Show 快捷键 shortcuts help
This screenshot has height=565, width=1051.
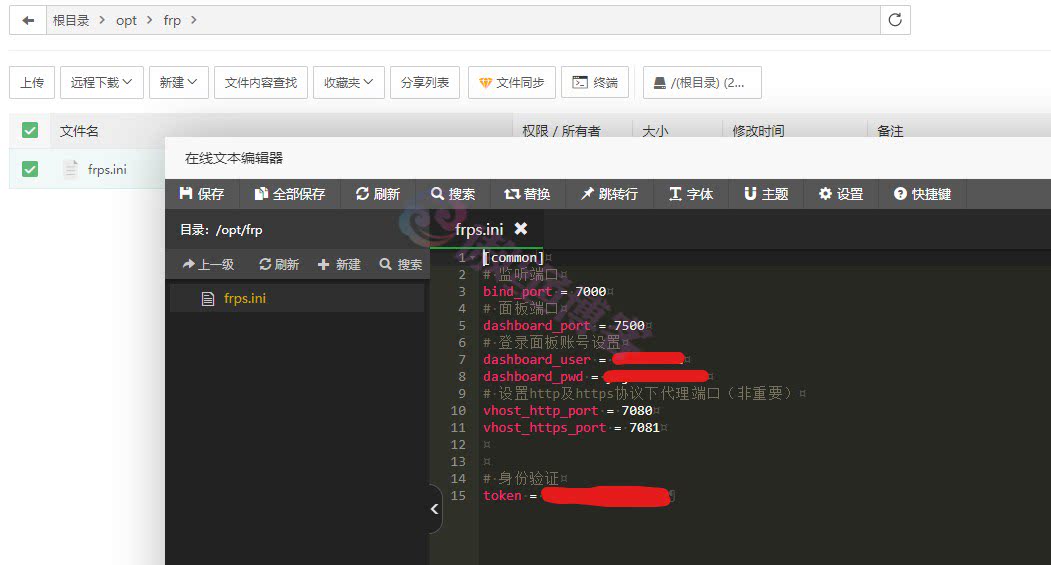(922, 194)
